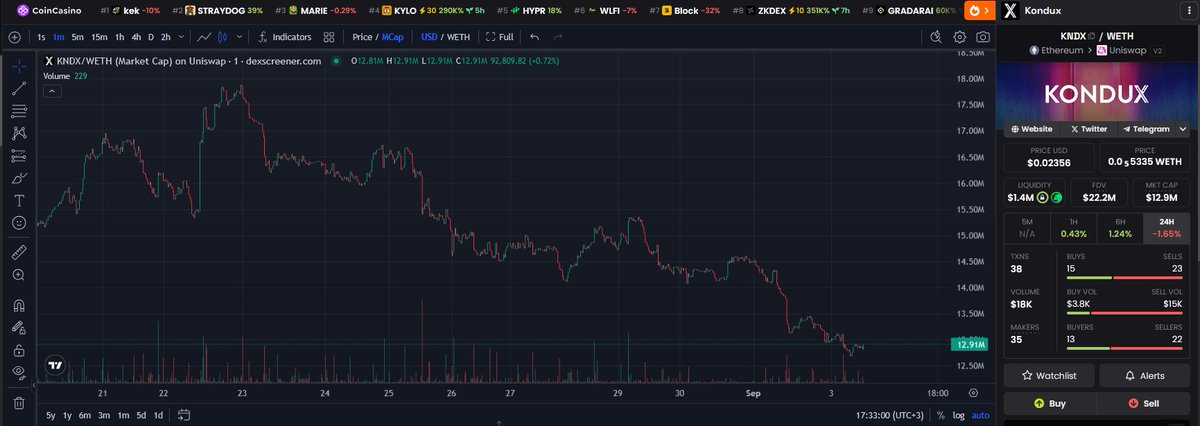Open the forecasting and measurement tools
This screenshot has height=426, width=1200.
(18, 155)
